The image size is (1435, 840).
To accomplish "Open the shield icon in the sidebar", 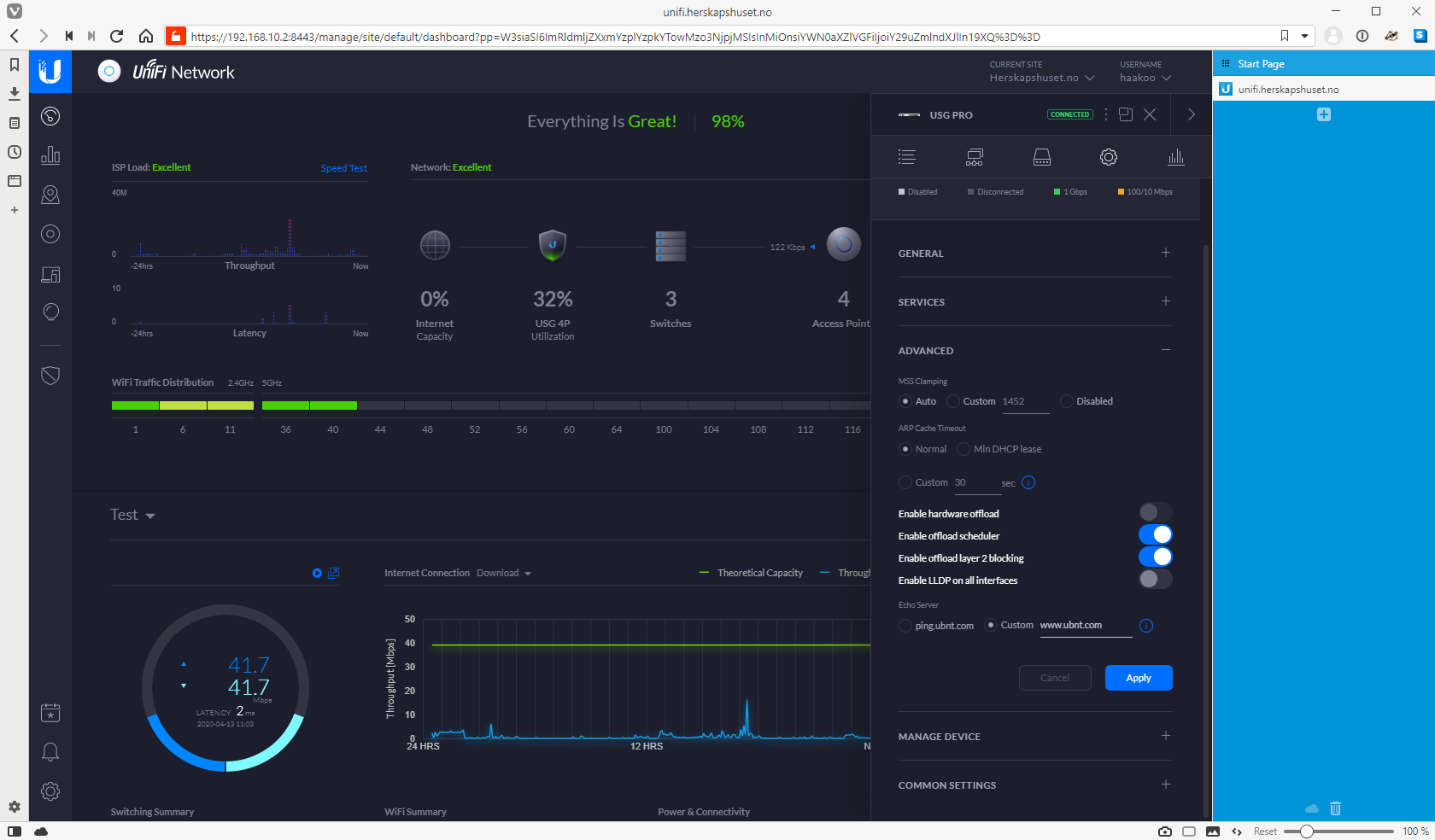I will click(x=50, y=376).
